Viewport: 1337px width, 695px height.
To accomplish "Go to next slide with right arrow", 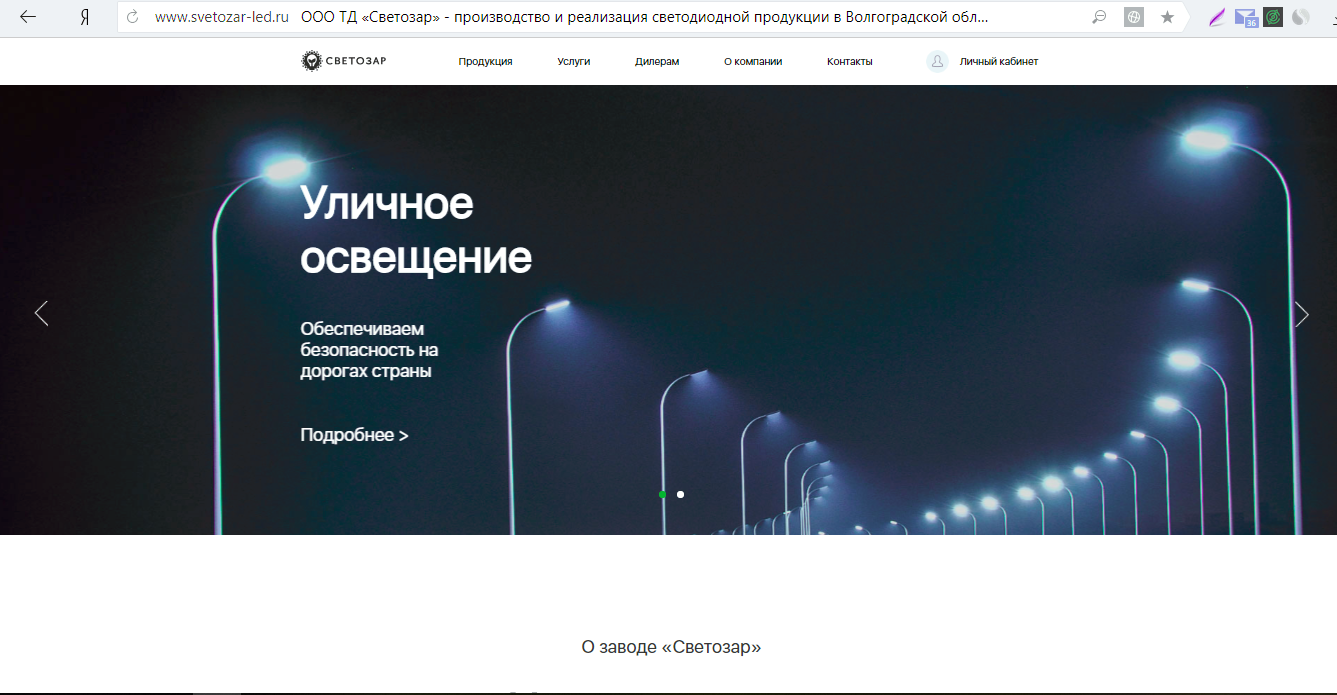I will click(1301, 314).
